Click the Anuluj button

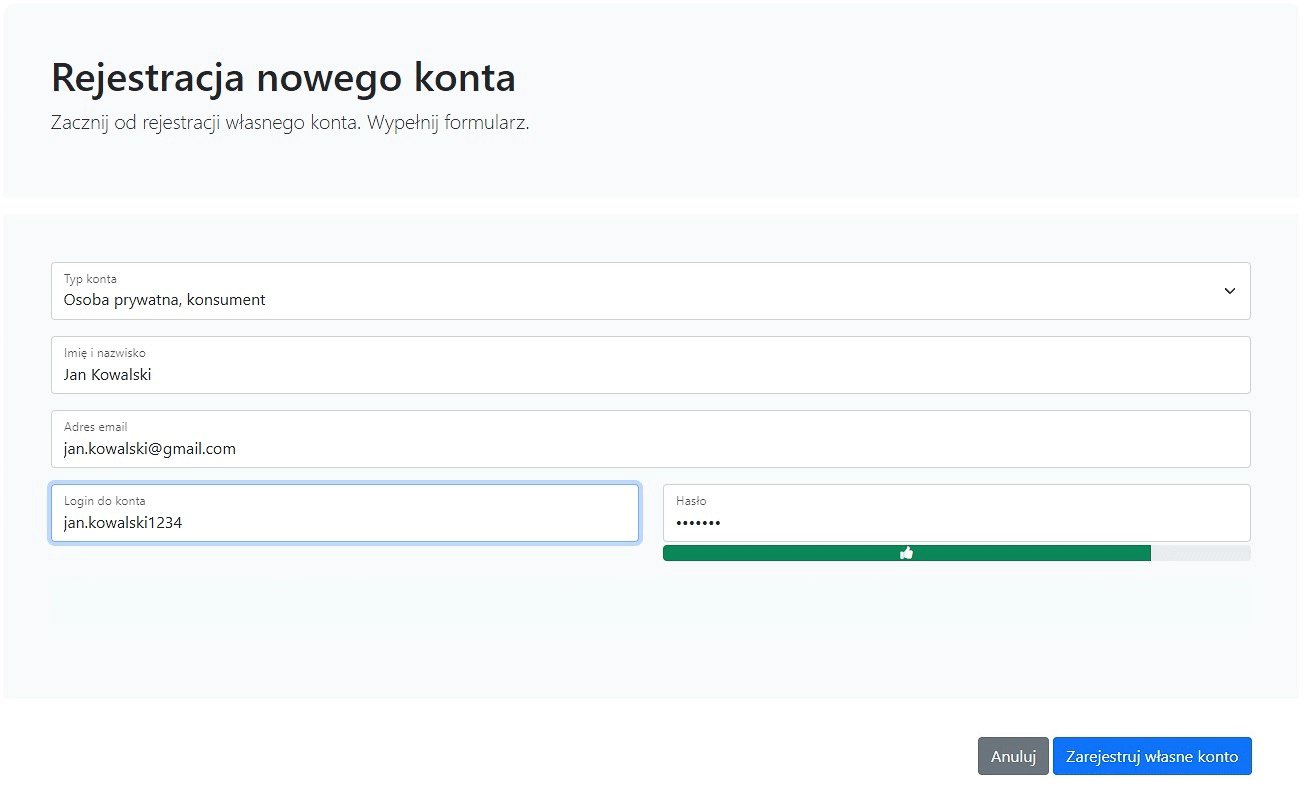coord(1013,756)
